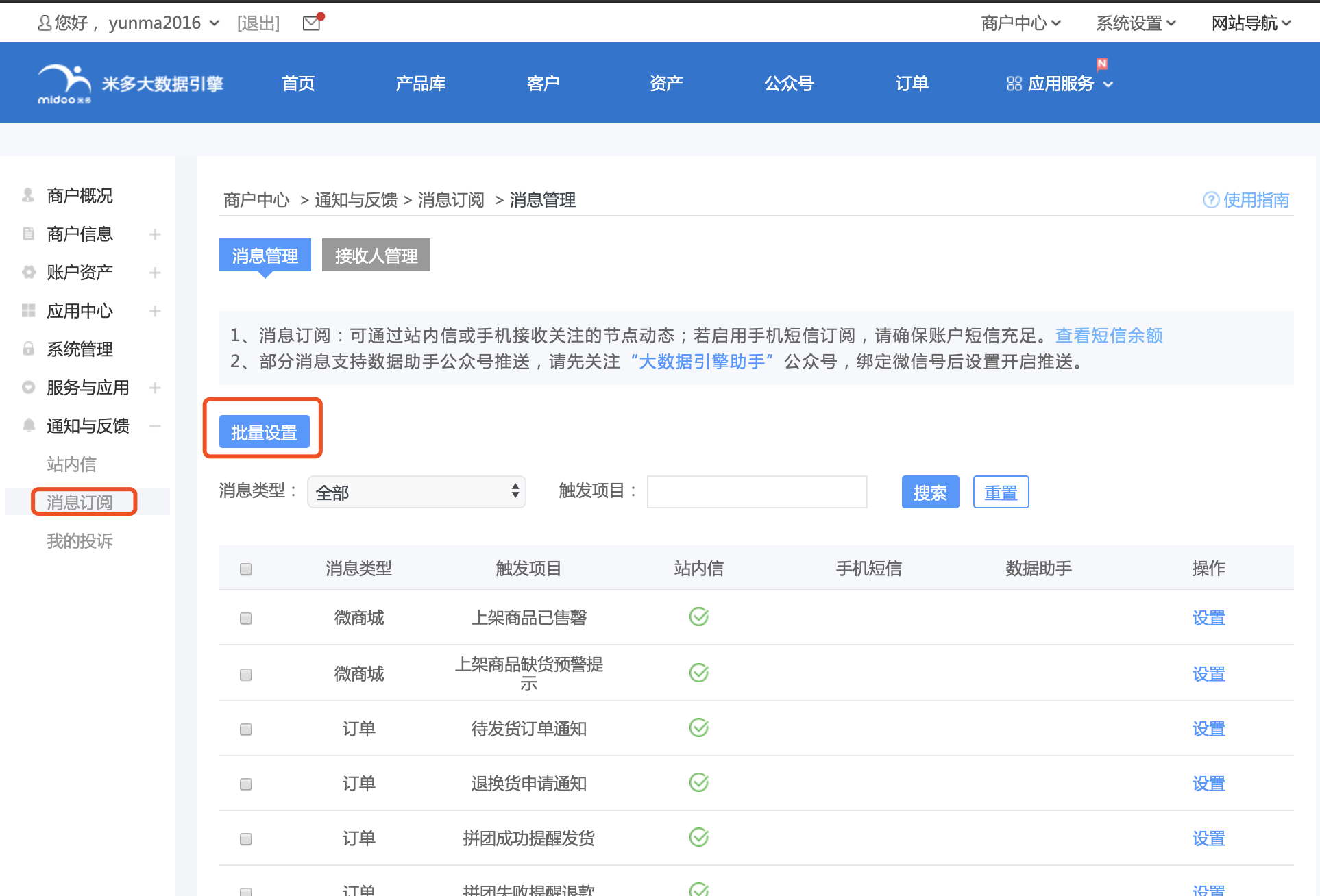The height and width of the screenshot is (896, 1320).
Task: Check the 待发货订单通知 row checkbox
Action: (246, 730)
